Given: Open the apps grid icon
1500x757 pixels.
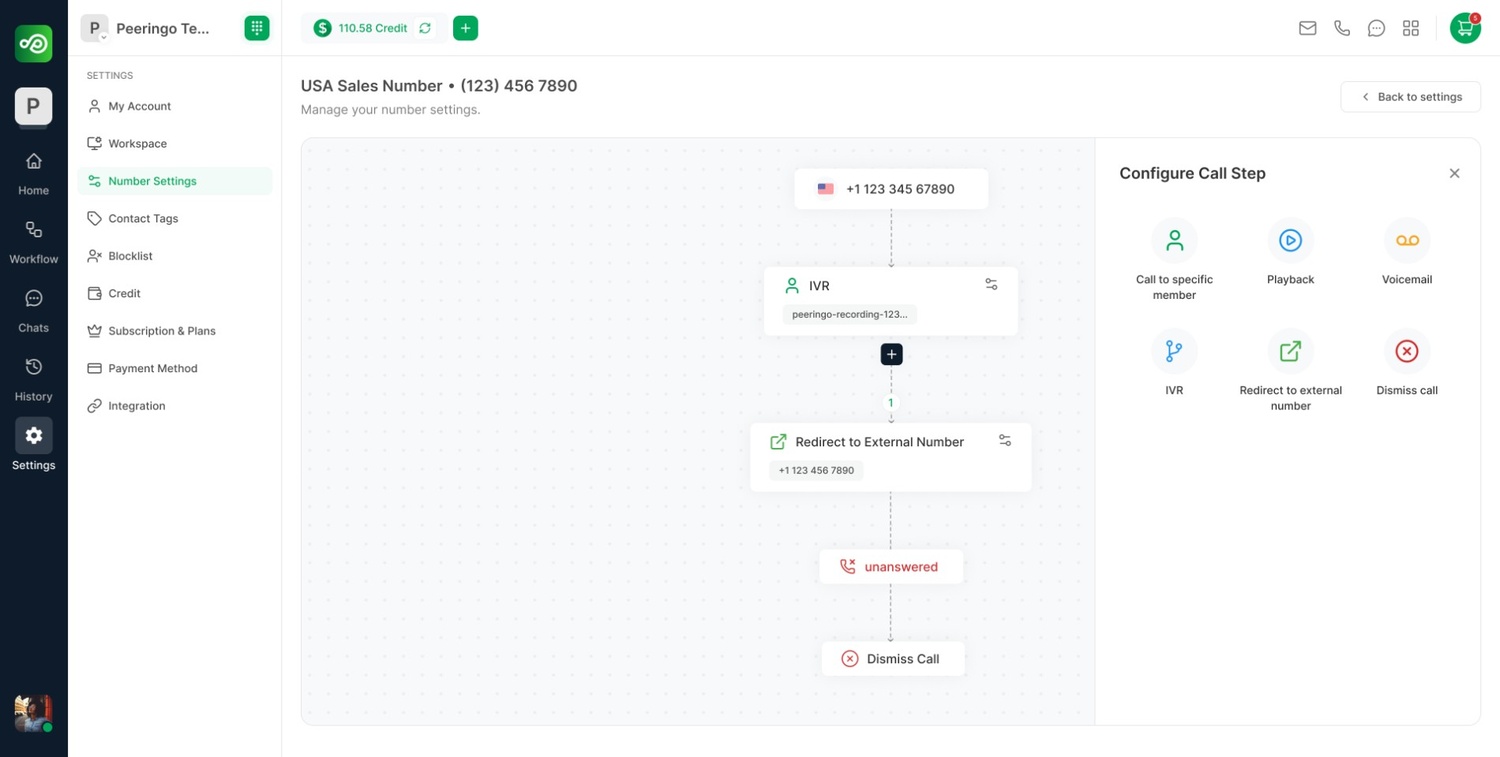Looking at the screenshot, I should tap(1411, 28).
